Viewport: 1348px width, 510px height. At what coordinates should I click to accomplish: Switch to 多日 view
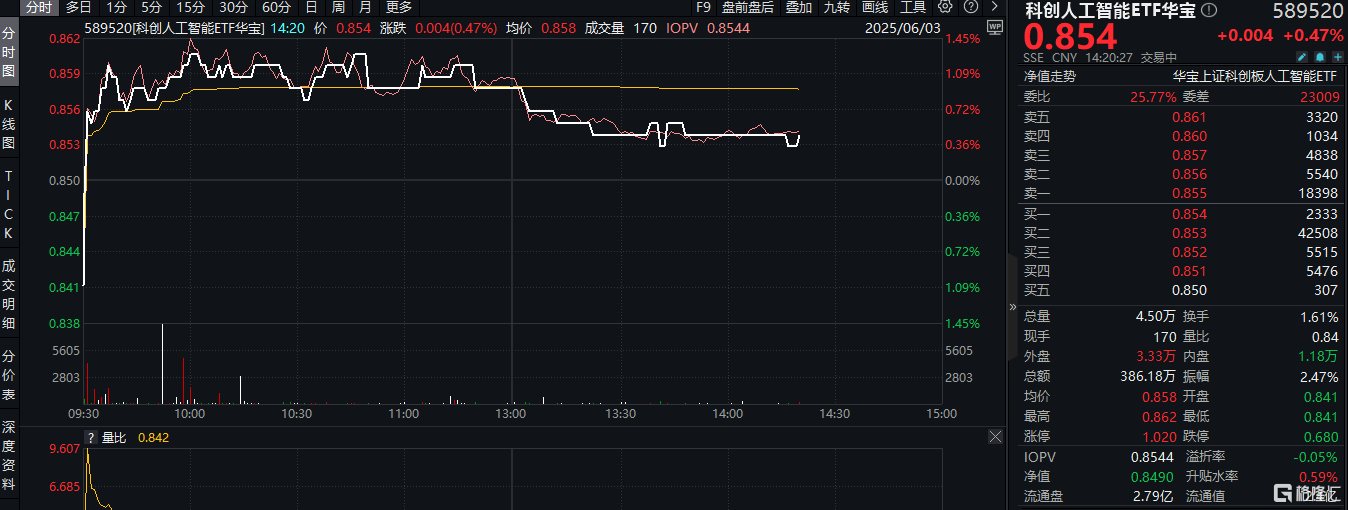78,7
